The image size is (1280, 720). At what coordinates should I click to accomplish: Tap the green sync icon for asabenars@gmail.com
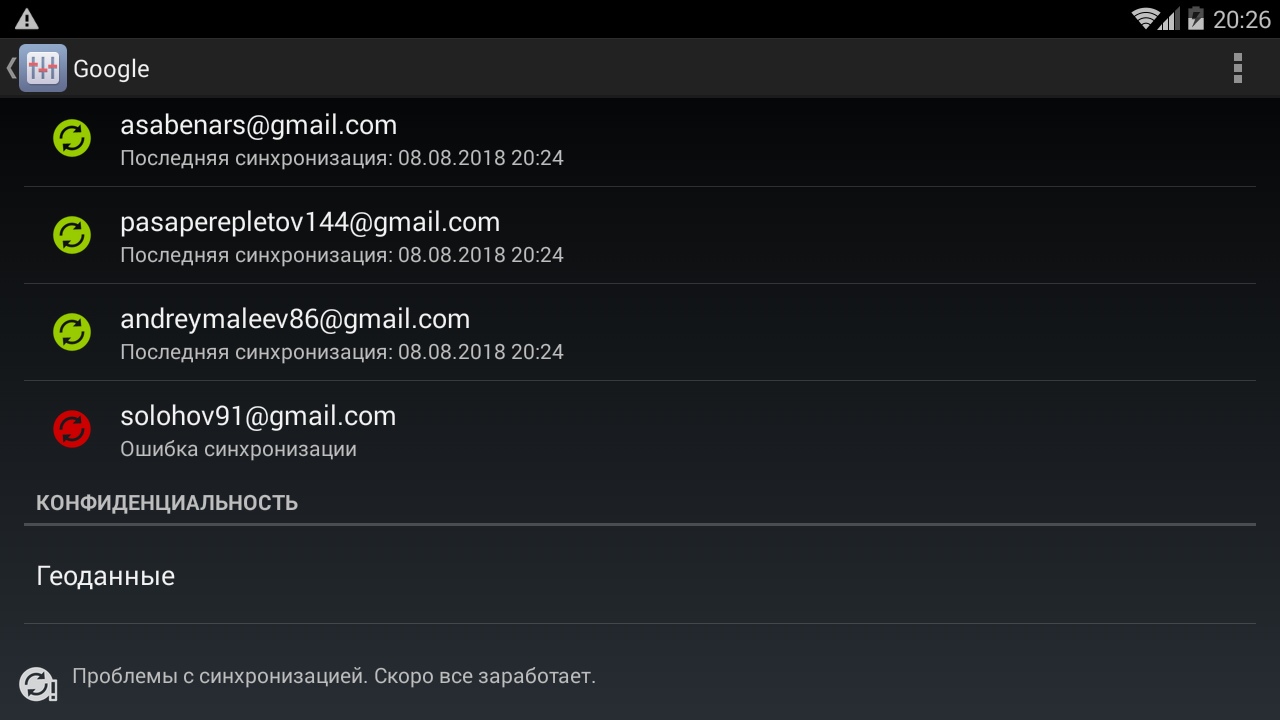click(72, 138)
